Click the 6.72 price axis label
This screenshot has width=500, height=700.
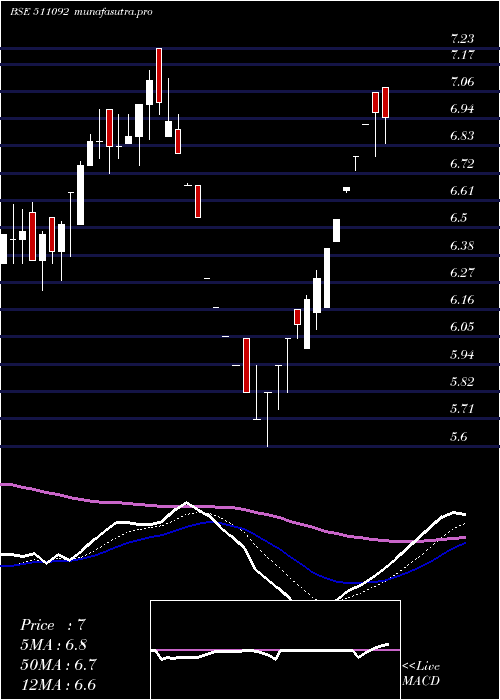point(462,164)
